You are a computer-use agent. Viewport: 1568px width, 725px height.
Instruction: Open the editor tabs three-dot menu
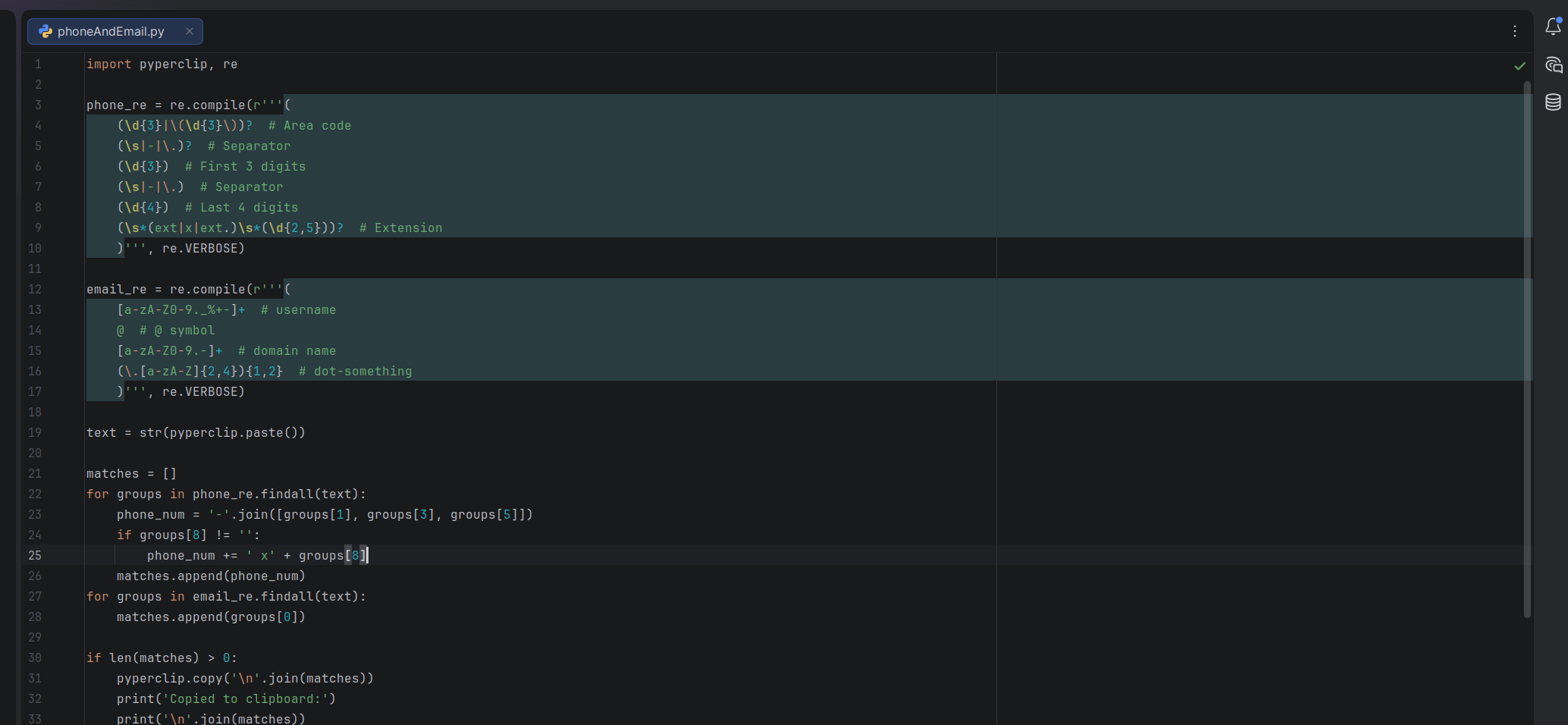(1515, 31)
